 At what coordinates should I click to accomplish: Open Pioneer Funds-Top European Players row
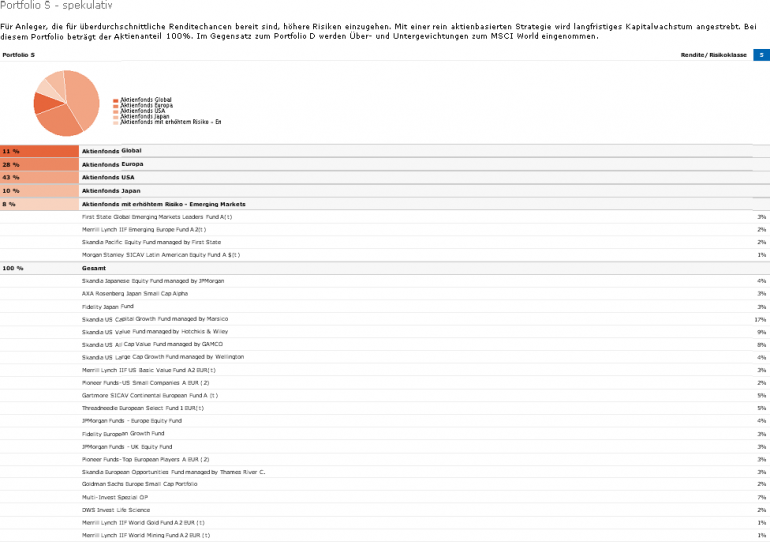tap(385, 460)
